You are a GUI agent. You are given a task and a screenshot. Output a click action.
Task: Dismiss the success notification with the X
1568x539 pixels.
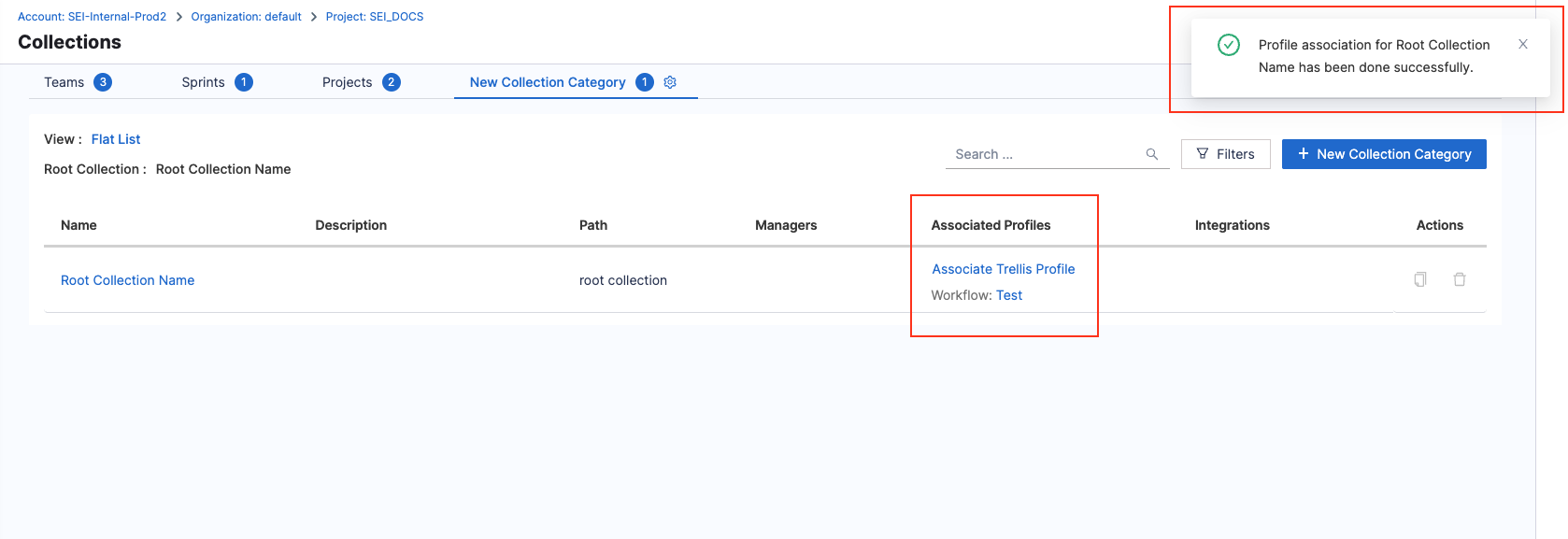pyautogui.click(x=1522, y=44)
